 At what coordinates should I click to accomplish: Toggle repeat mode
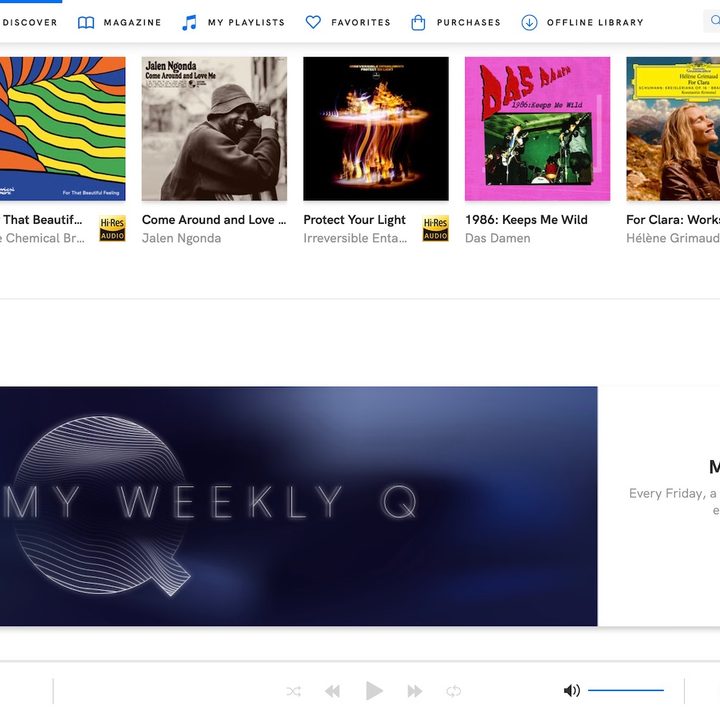pos(453,691)
